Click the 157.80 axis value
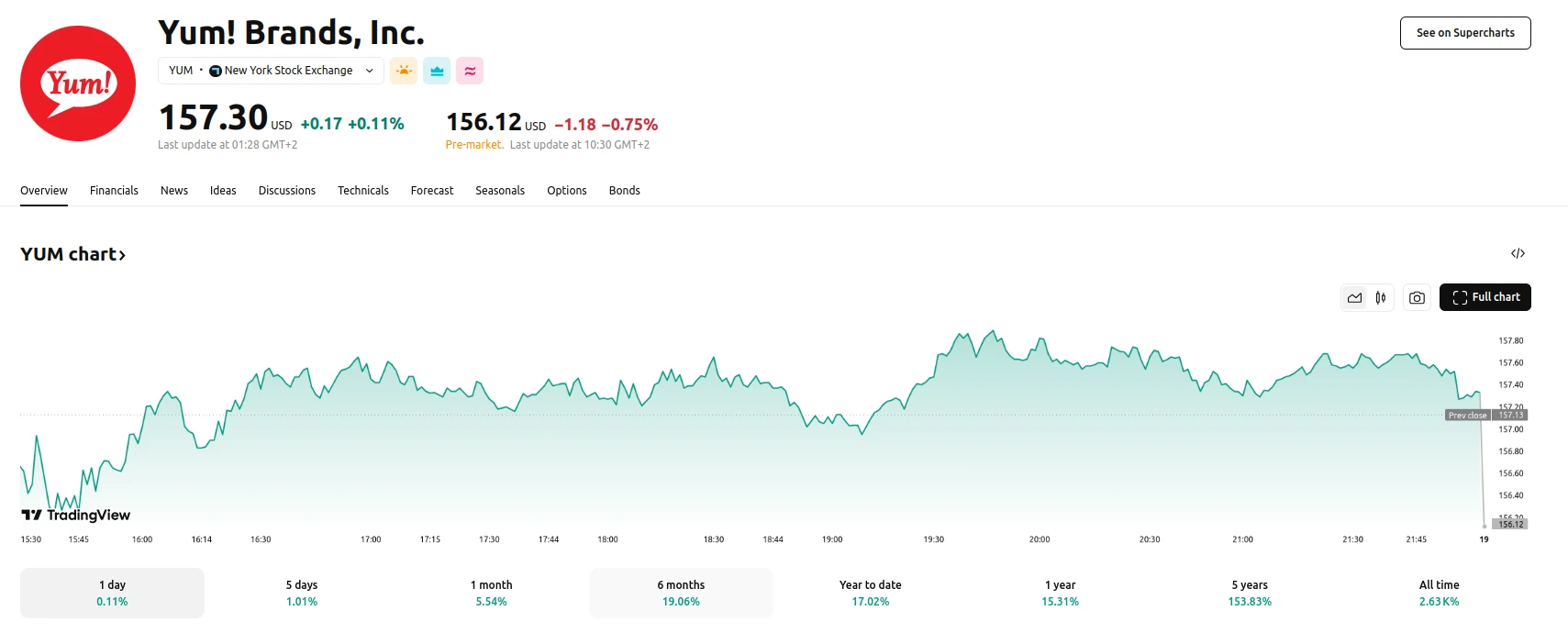The image size is (1568, 633). click(1510, 340)
